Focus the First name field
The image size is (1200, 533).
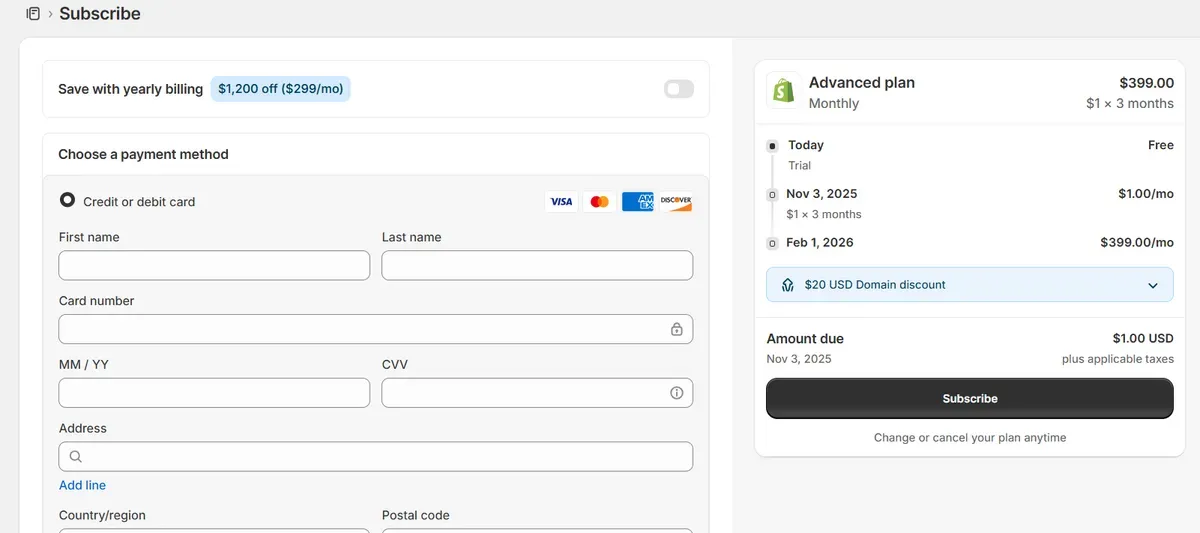pos(214,265)
